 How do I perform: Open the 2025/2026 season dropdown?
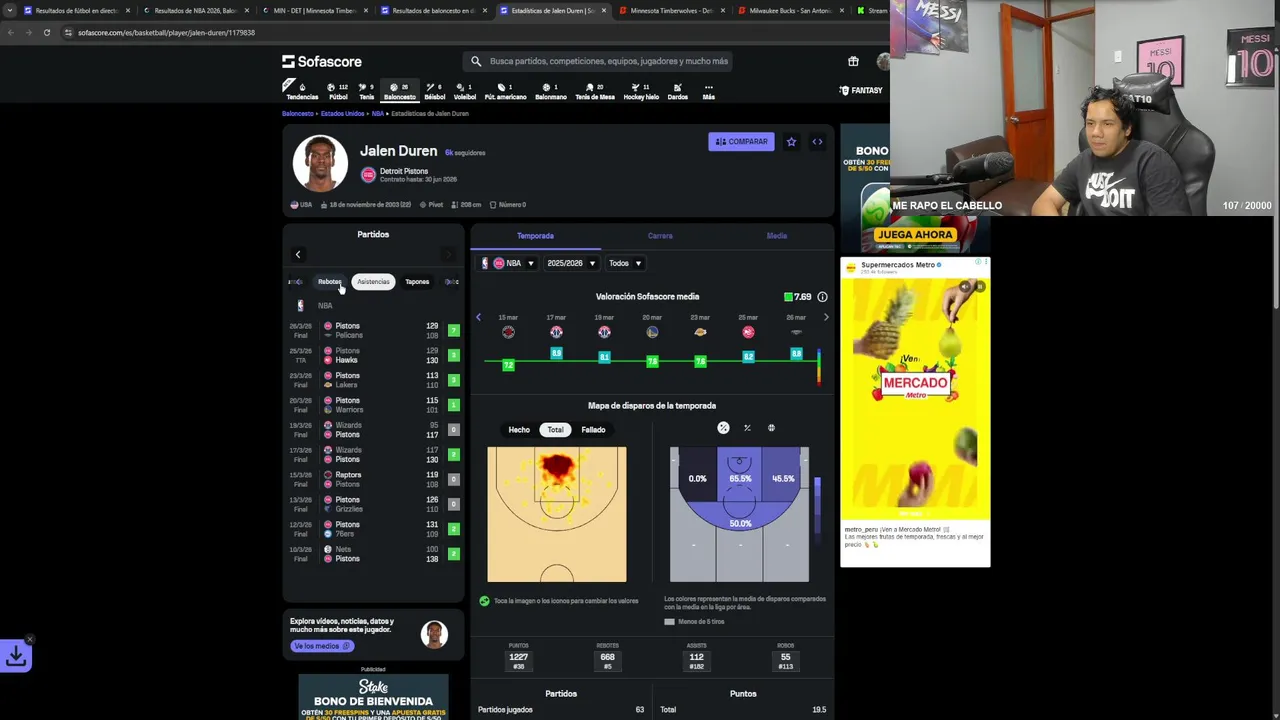[x=571, y=263]
